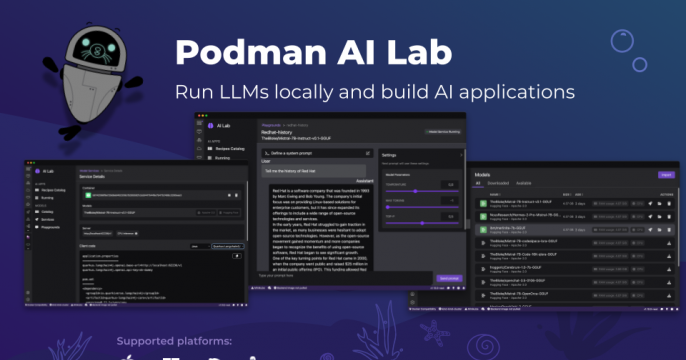Adjust the Top-P slider
686x360 pixels.
tap(422, 223)
